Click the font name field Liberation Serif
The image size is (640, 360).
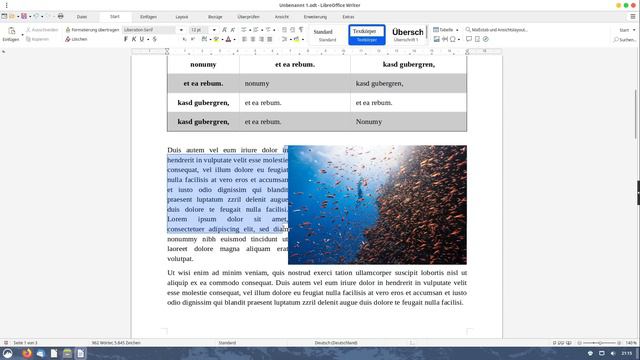click(x=150, y=30)
